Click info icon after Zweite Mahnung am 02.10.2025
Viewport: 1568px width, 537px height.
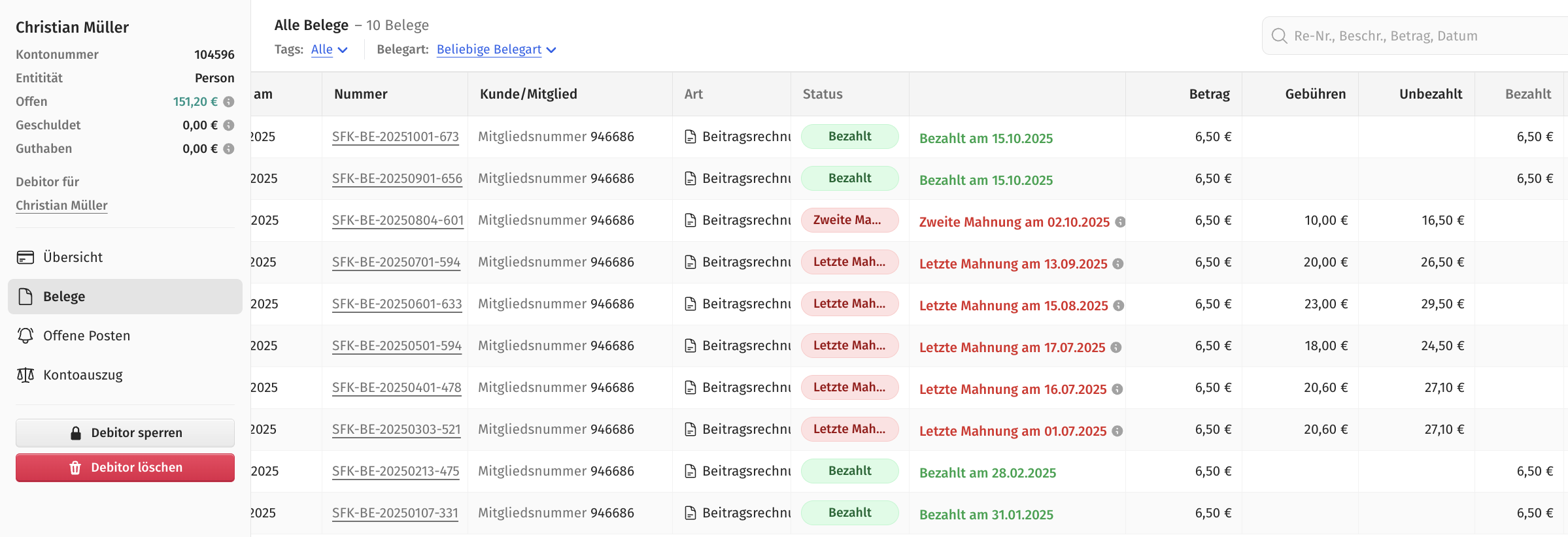[1120, 222]
